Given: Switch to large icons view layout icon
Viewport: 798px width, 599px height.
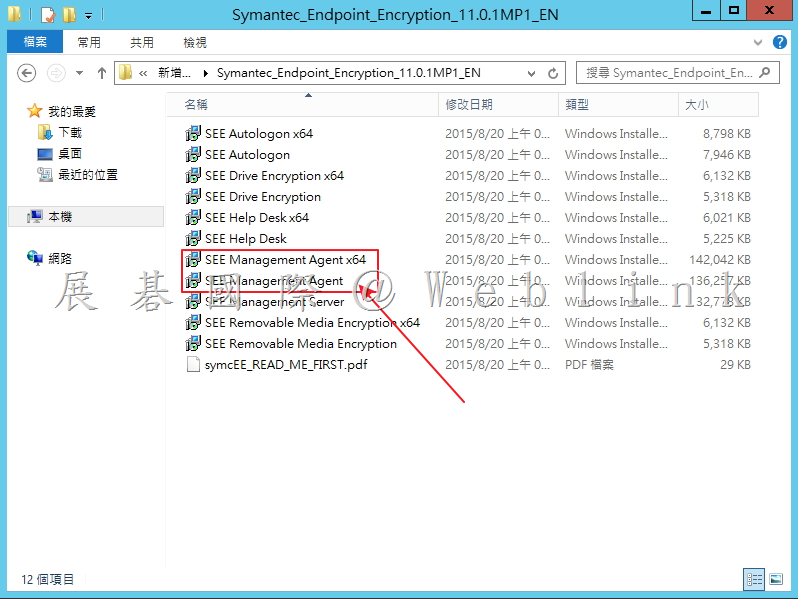Looking at the screenshot, I should (776, 579).
